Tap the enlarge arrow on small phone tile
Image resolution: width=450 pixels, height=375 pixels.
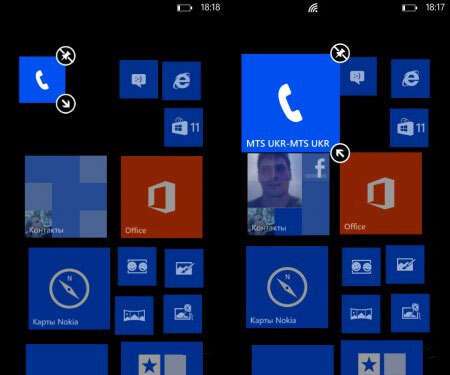pos(66,104)
